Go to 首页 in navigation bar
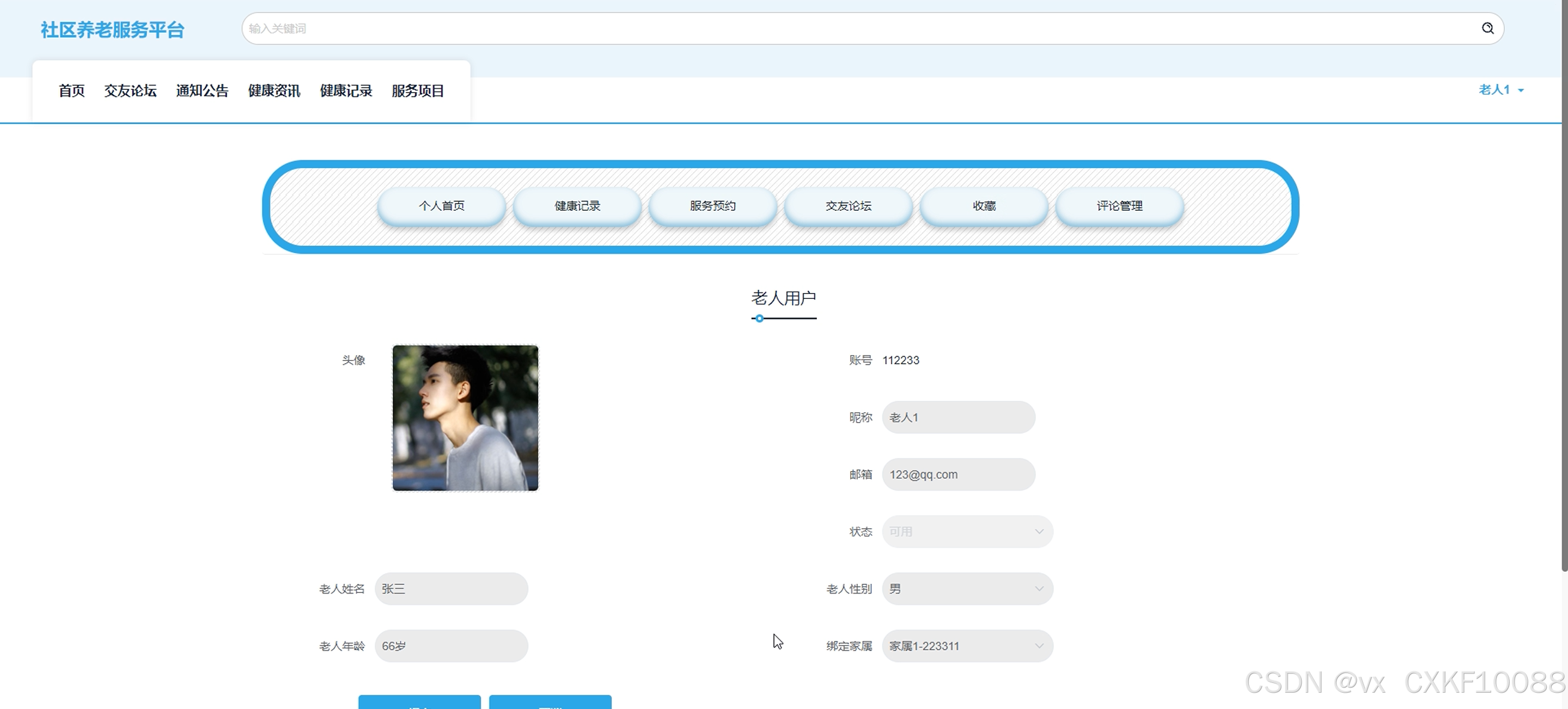Screen dimensions: 1568x709 (x=71, y=91)
